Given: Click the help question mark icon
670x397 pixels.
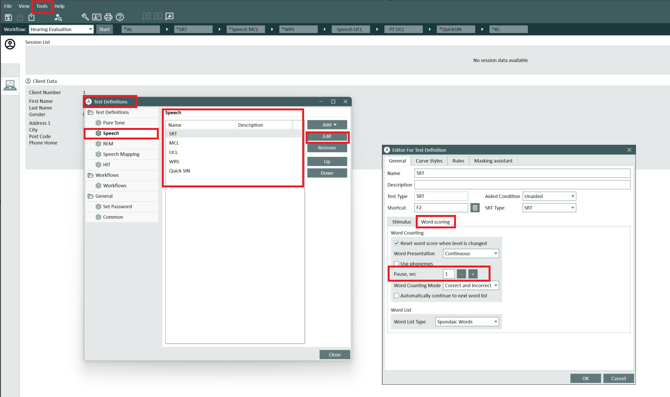Looking at the screenshot, I should tap(120, 17).
